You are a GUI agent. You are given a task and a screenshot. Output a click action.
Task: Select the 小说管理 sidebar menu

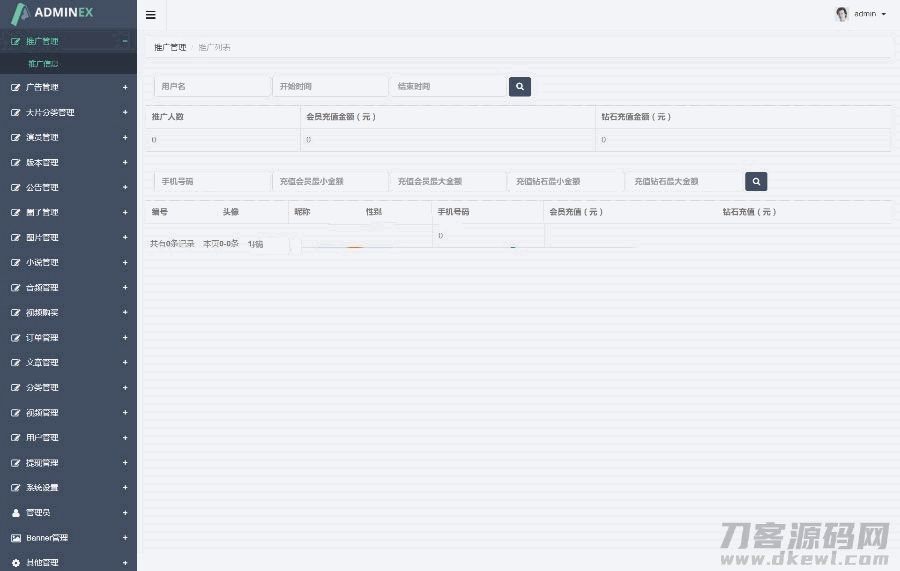coord(42,263)
